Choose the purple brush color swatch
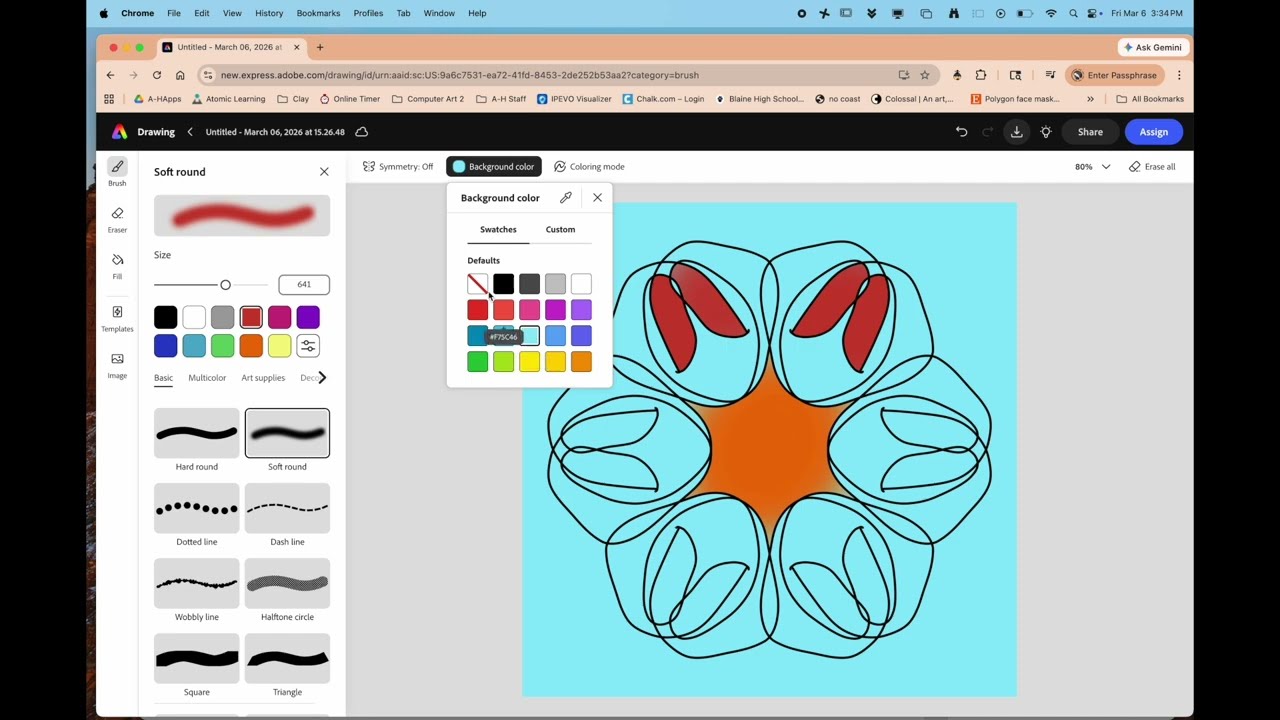 [x=308, y=318]
